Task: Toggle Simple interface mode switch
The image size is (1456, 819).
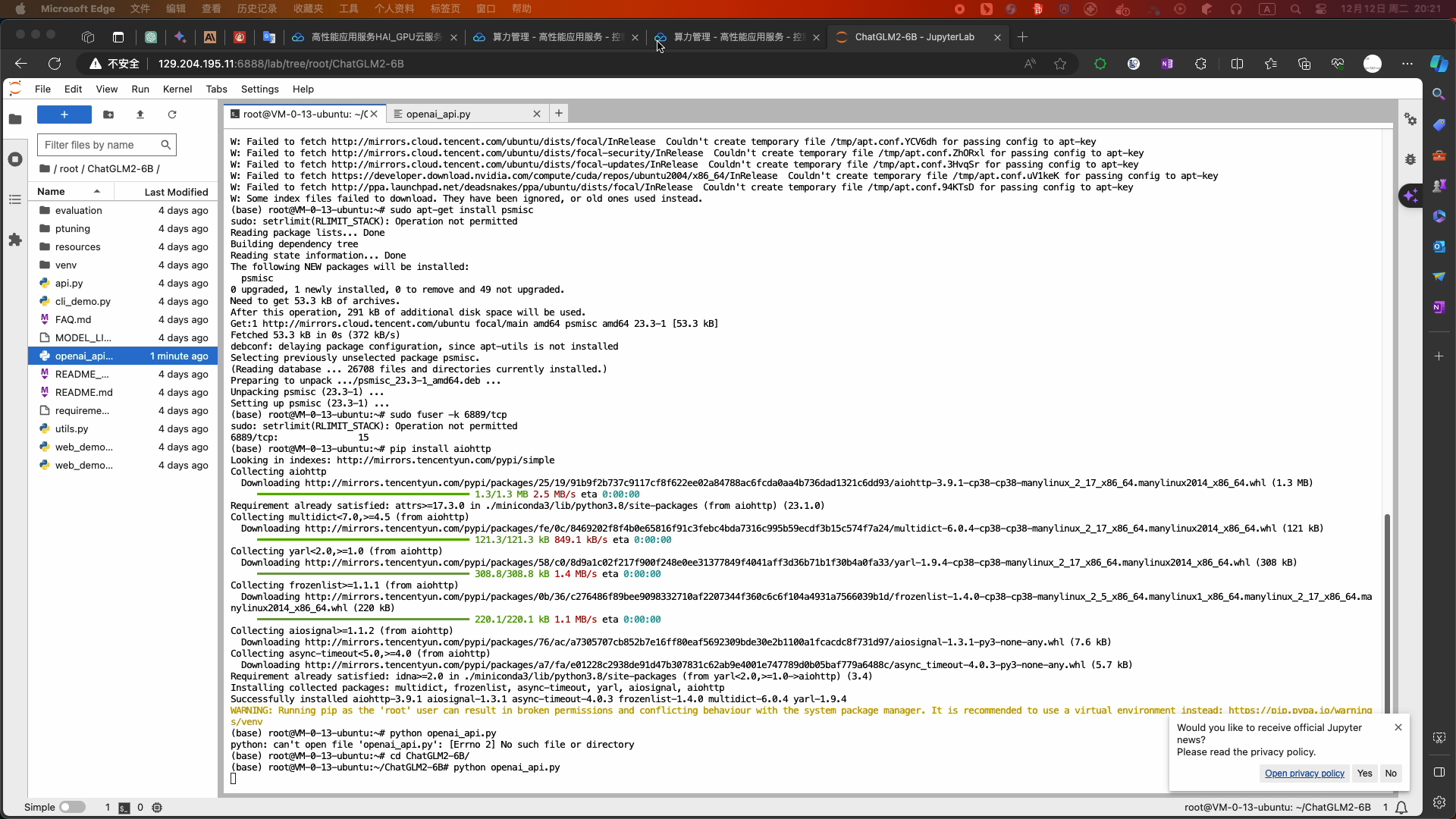Action: click(72, 807)
